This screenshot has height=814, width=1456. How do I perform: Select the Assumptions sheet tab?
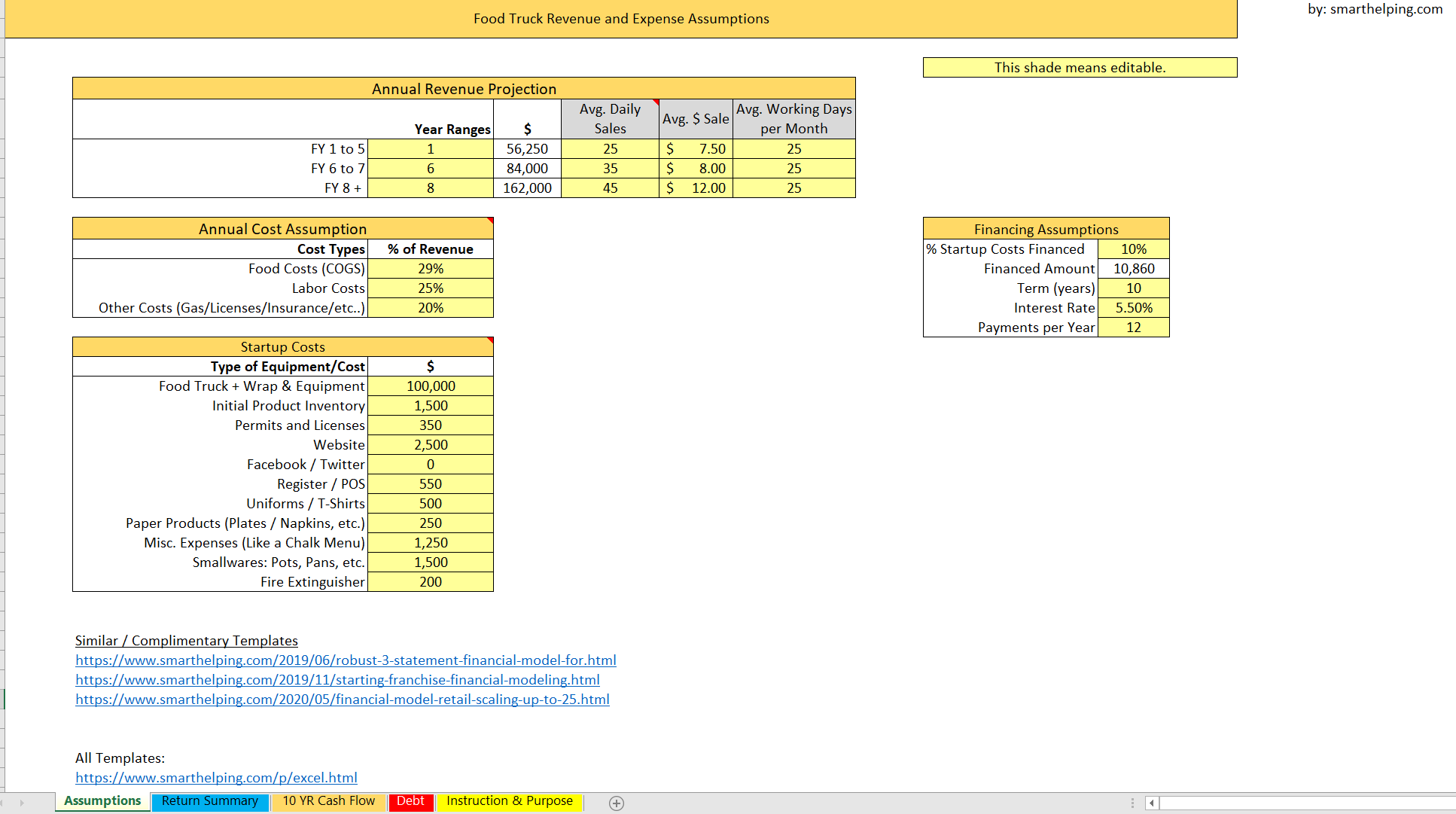pos(102,801)
